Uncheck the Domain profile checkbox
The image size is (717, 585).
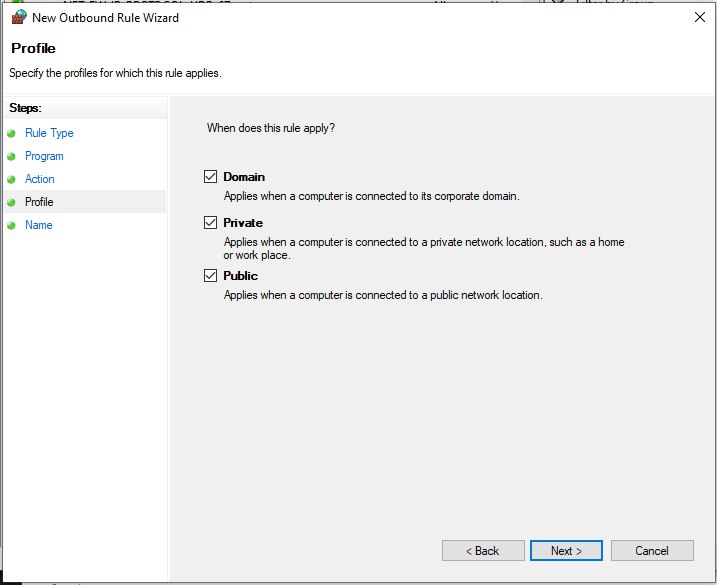[210, 177]
